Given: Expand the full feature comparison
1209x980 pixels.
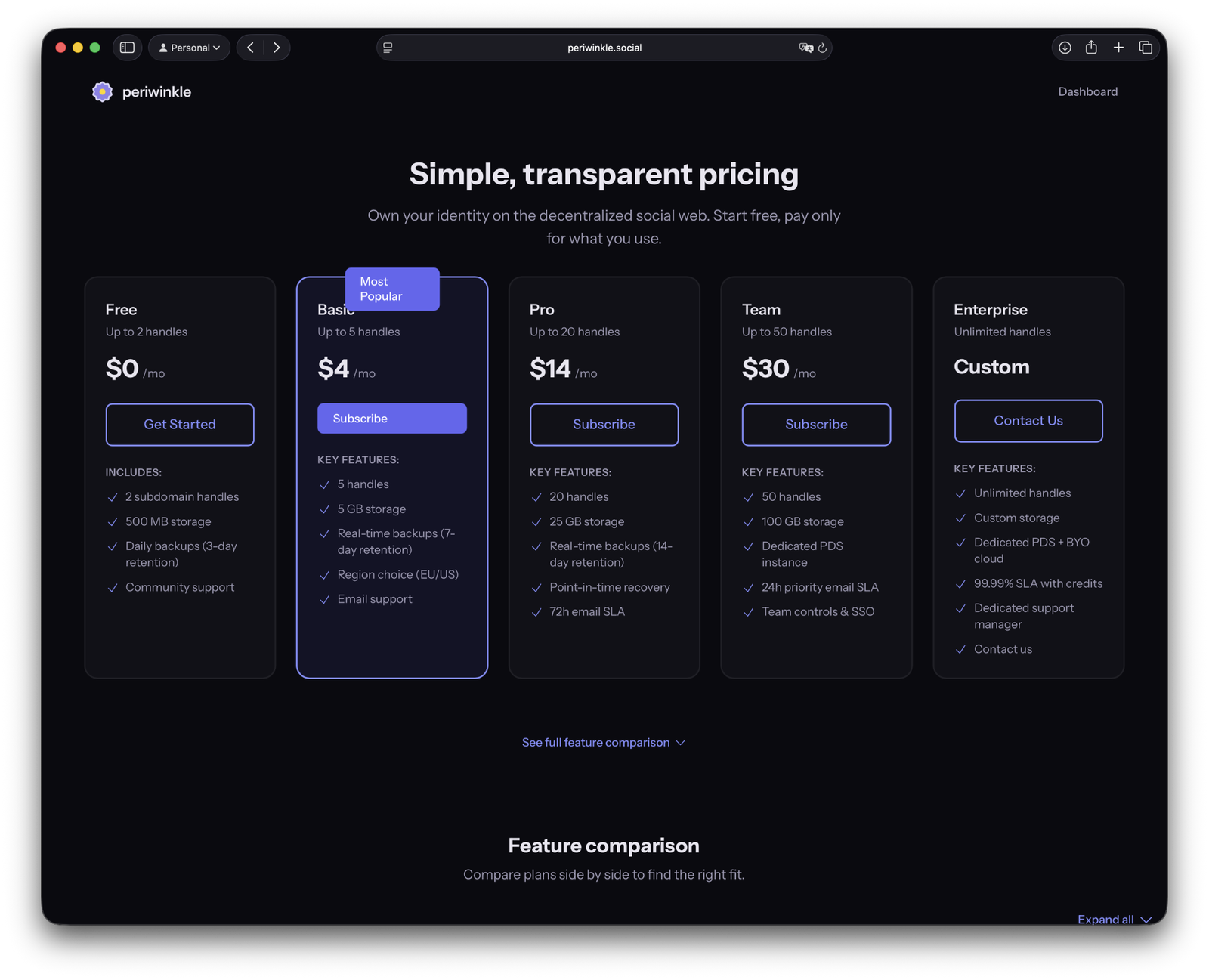Looking at the screenshot, I should [603, 742].
